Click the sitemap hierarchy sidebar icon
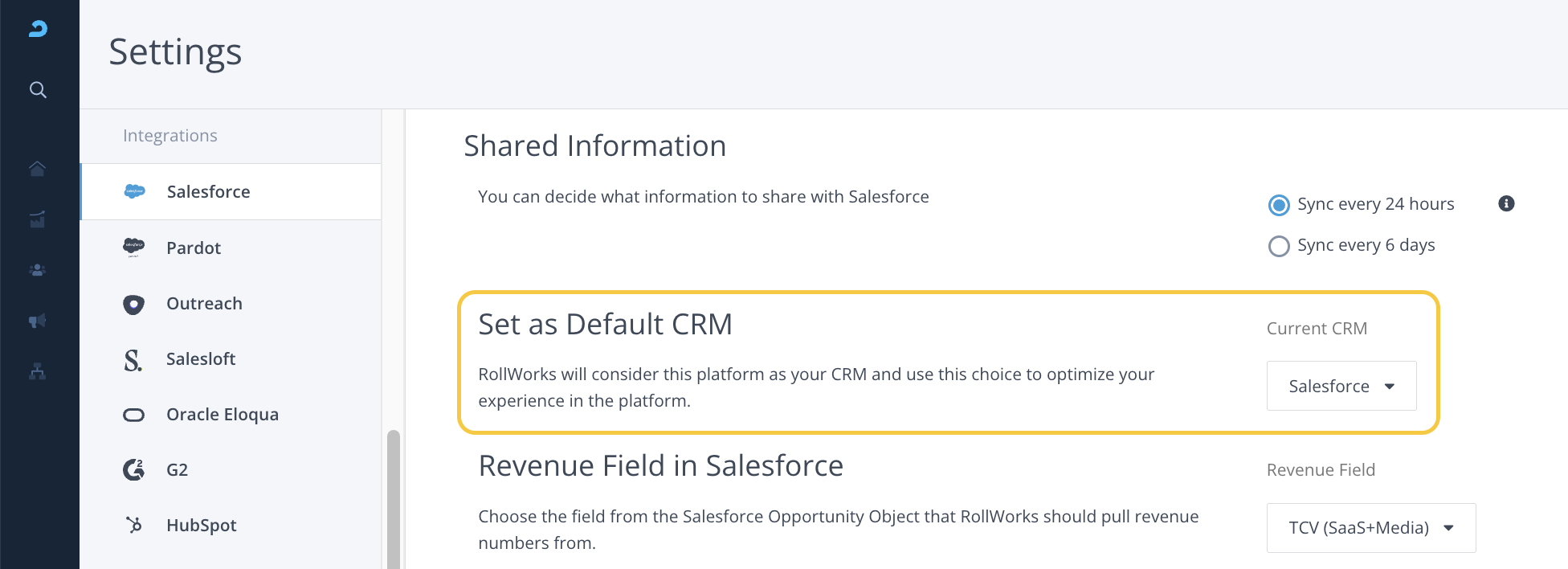Viewport: 1568px width, 569px height. (37, 371)
